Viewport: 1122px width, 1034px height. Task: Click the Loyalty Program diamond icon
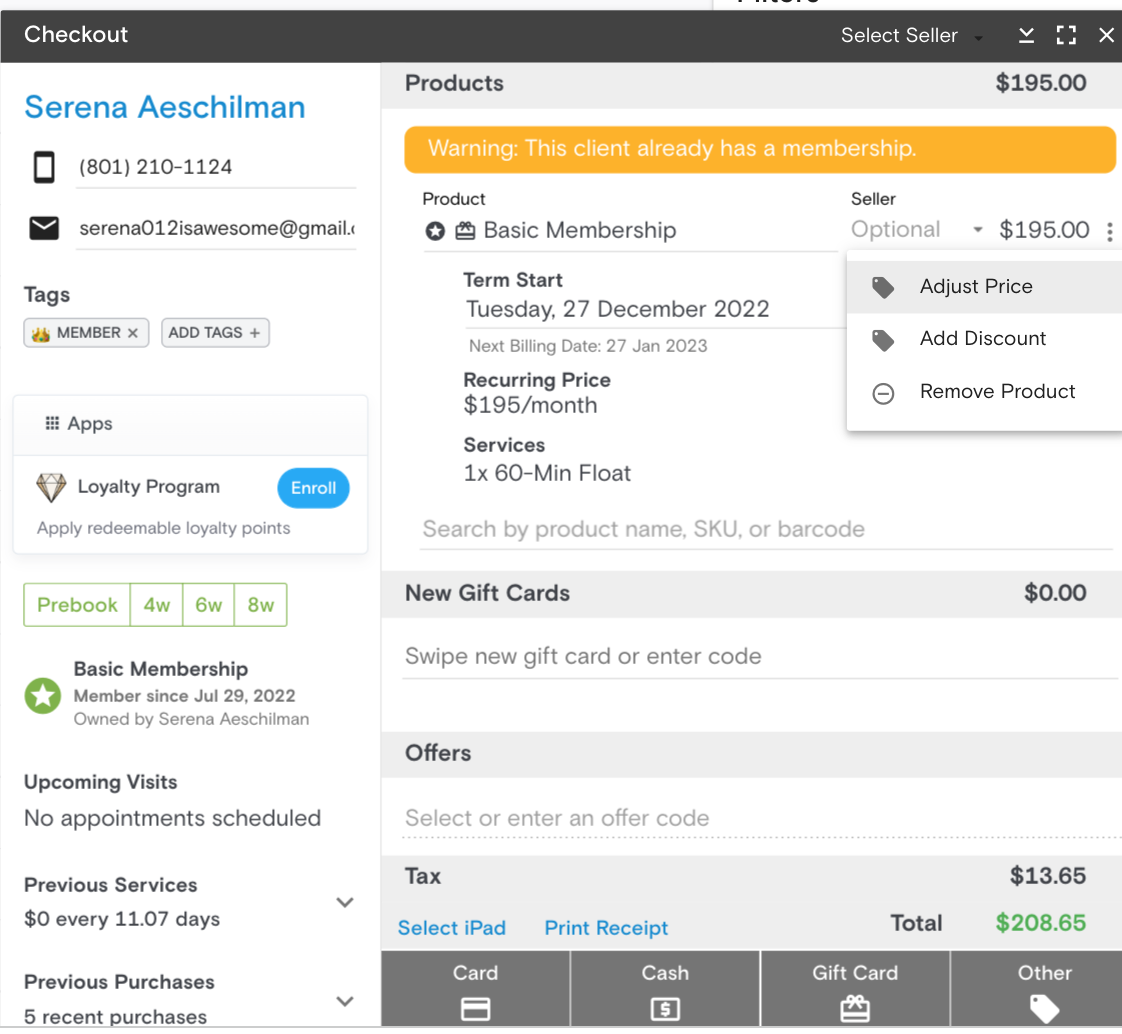pyautogui.click(x=51, y=488)
